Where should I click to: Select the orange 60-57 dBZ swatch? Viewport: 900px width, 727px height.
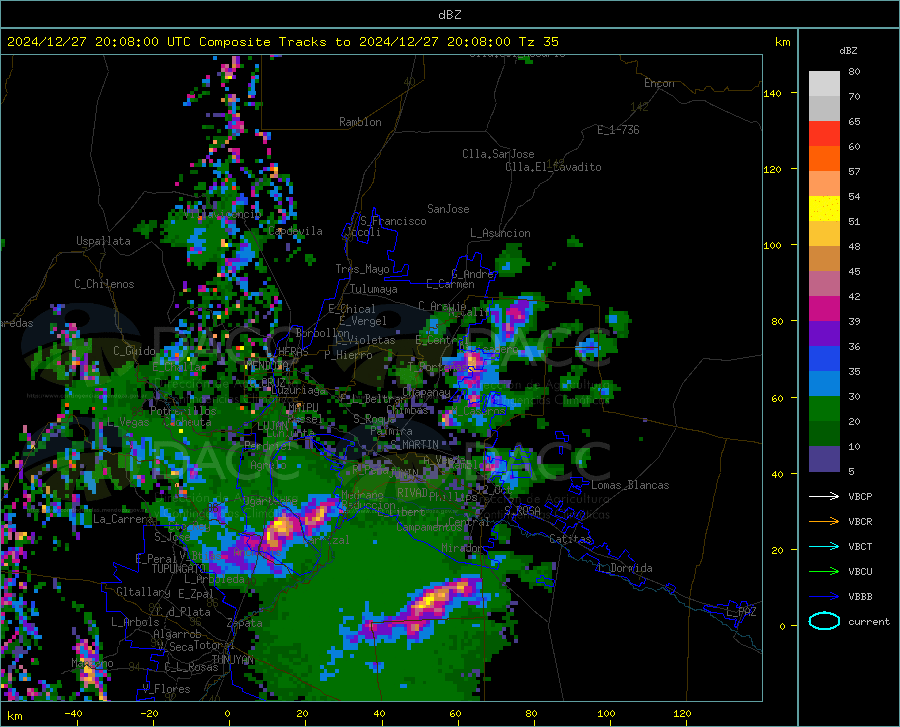coord(824,159)
